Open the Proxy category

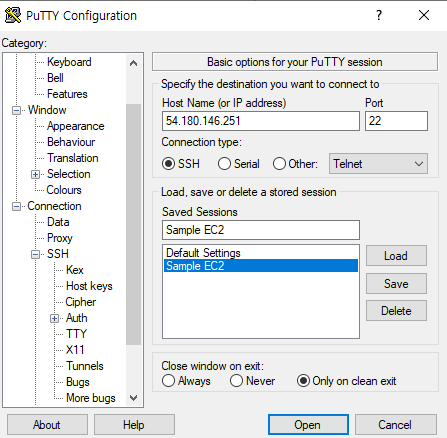[x=60, y=238]
